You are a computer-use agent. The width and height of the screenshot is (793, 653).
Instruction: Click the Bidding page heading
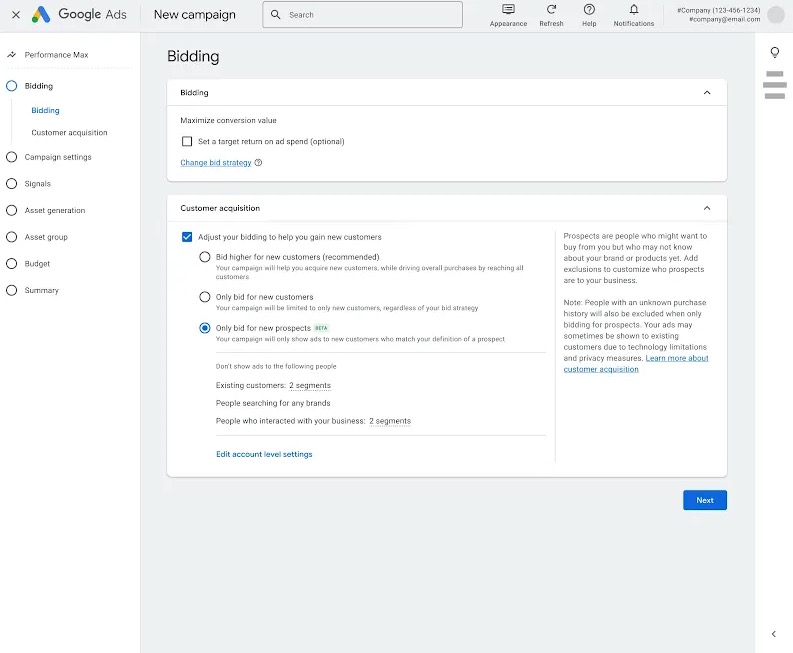pos(193,56)
